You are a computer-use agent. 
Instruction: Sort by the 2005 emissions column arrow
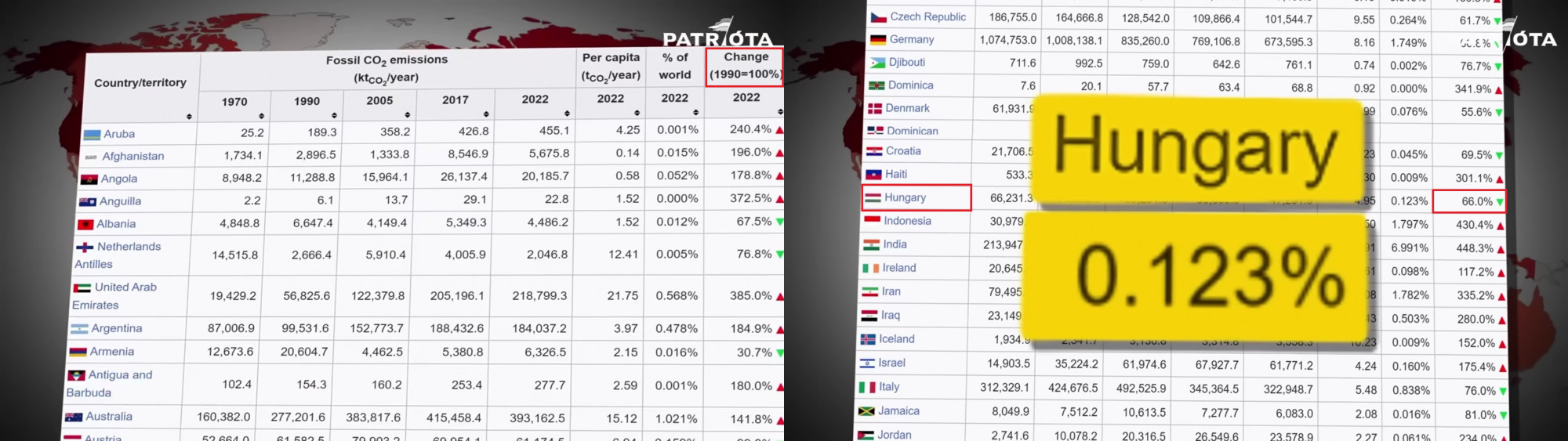click(407, 115)
